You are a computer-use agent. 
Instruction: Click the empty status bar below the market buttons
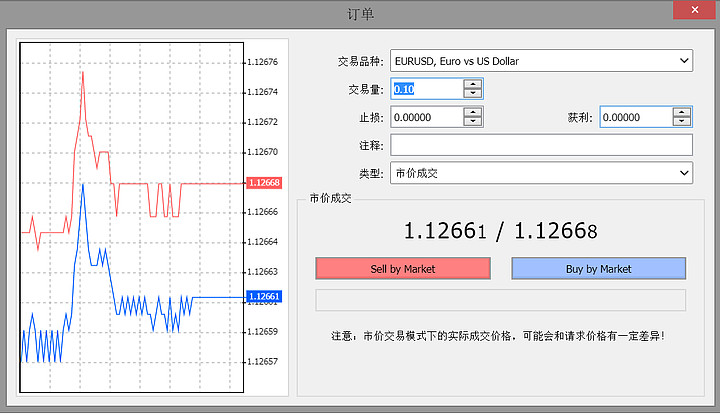coord(500,300)
